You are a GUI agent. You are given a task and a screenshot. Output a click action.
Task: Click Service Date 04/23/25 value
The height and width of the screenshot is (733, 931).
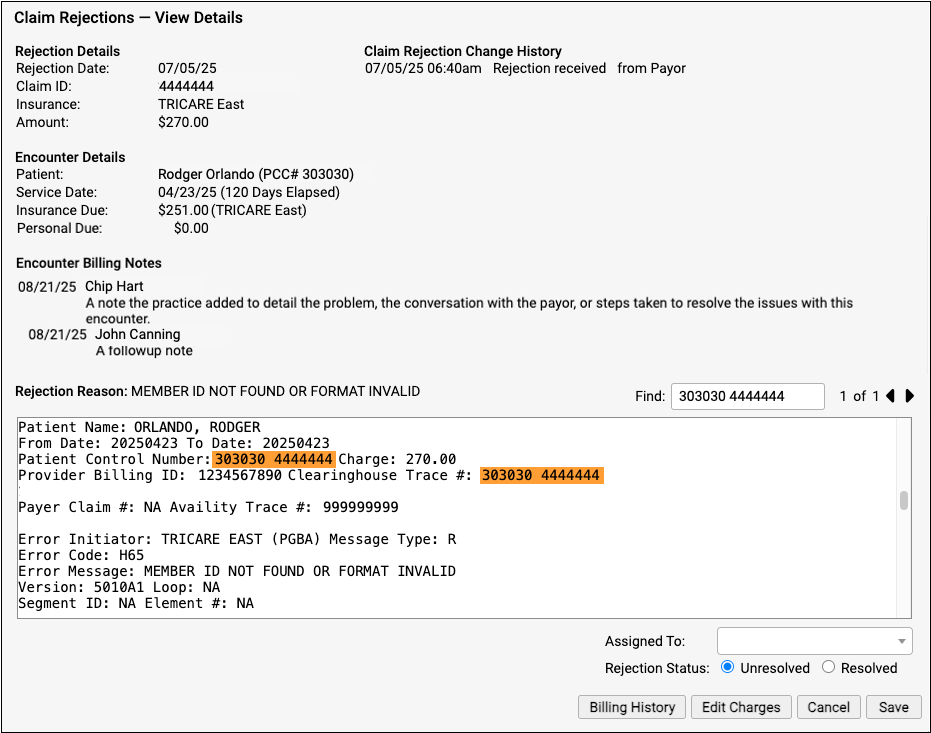[x=249, y=192]
